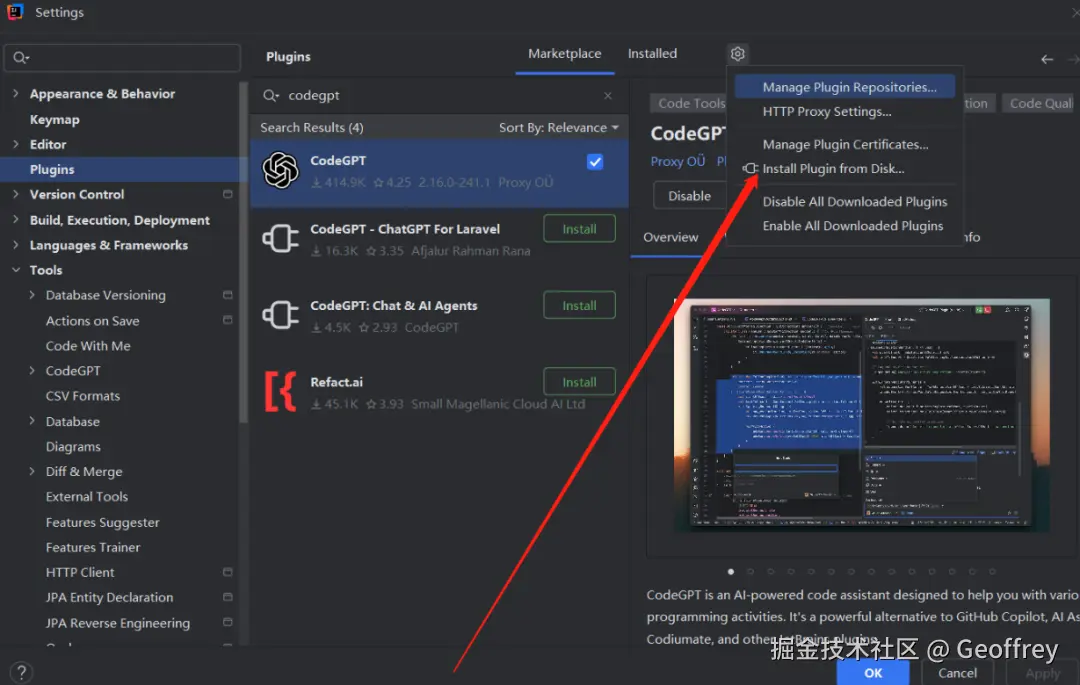Image resolution: width=1080 pixels, height=685 pixels.
Task: Open the Diagrams settings
Action: tap(73, 447)
